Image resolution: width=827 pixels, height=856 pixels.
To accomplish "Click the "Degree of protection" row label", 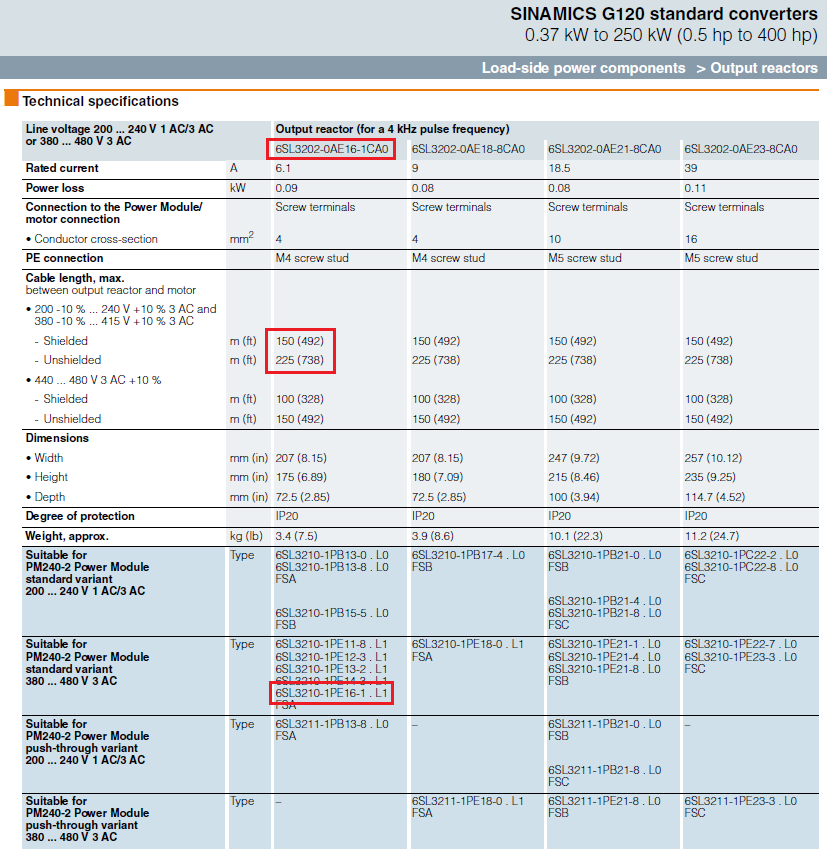I will [x=80, y=516].
